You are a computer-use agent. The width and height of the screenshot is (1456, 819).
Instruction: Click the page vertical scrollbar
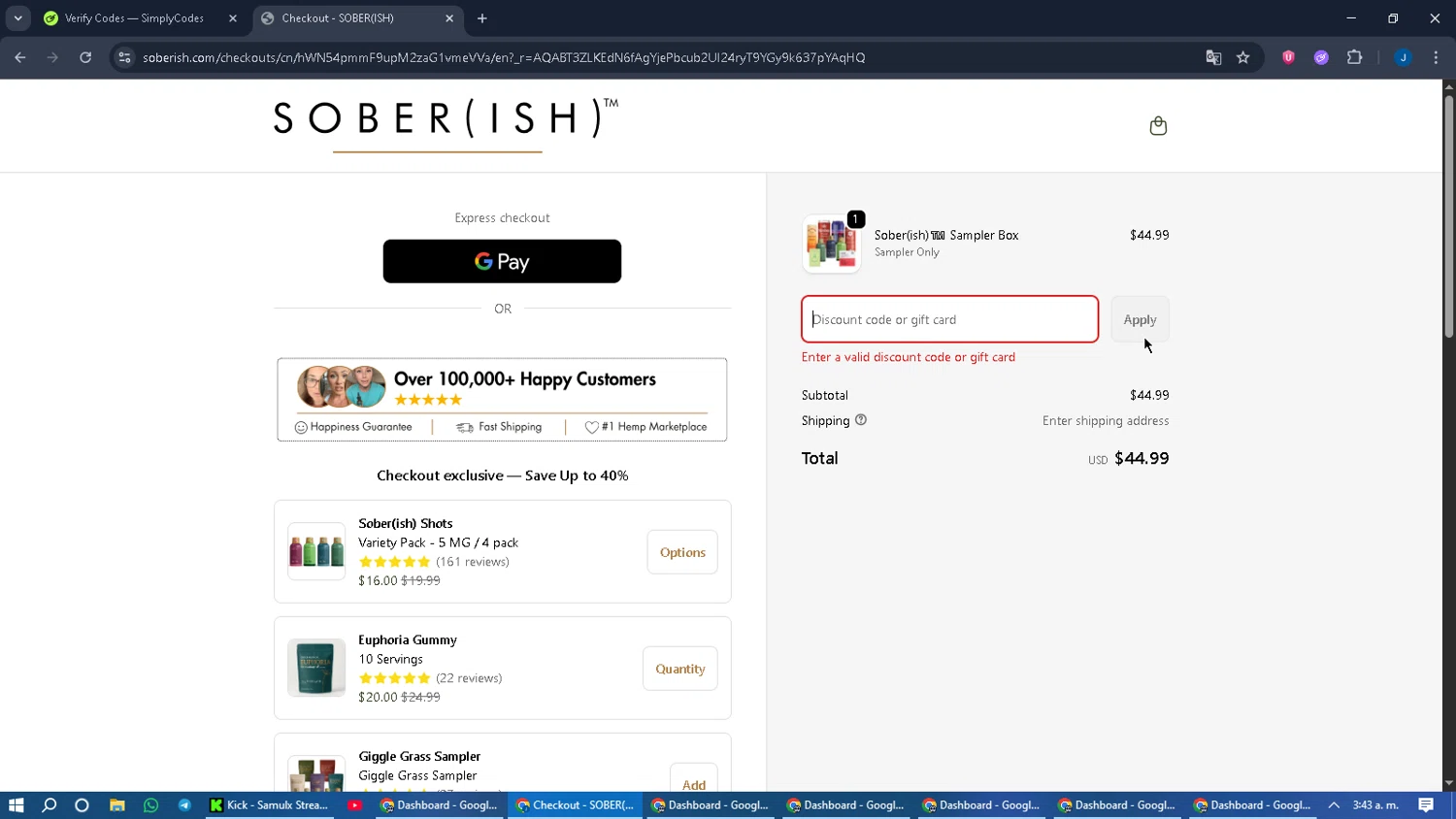[1448, 215]
